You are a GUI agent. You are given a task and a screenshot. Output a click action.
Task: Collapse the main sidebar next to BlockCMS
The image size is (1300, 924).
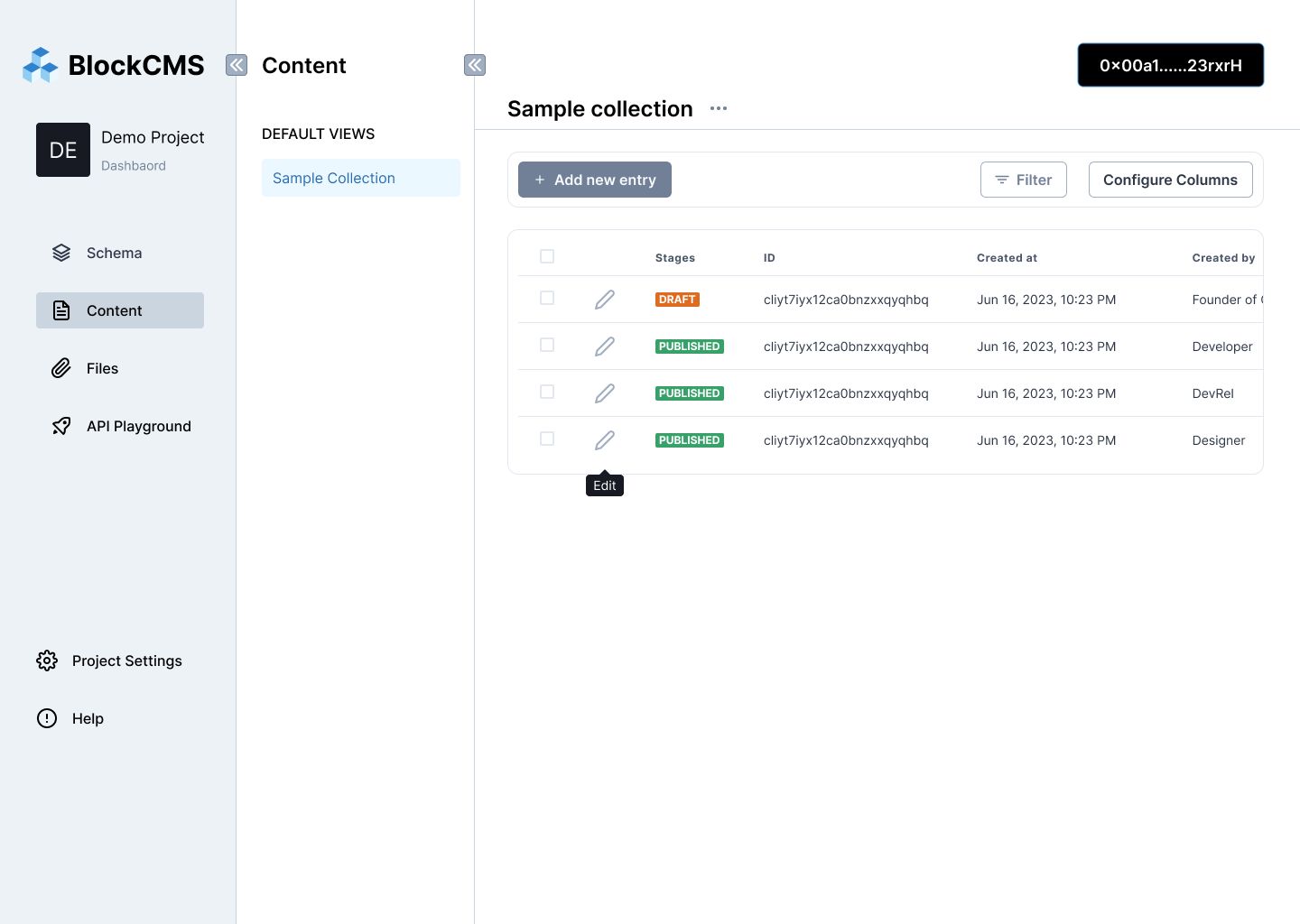point(237,65)
